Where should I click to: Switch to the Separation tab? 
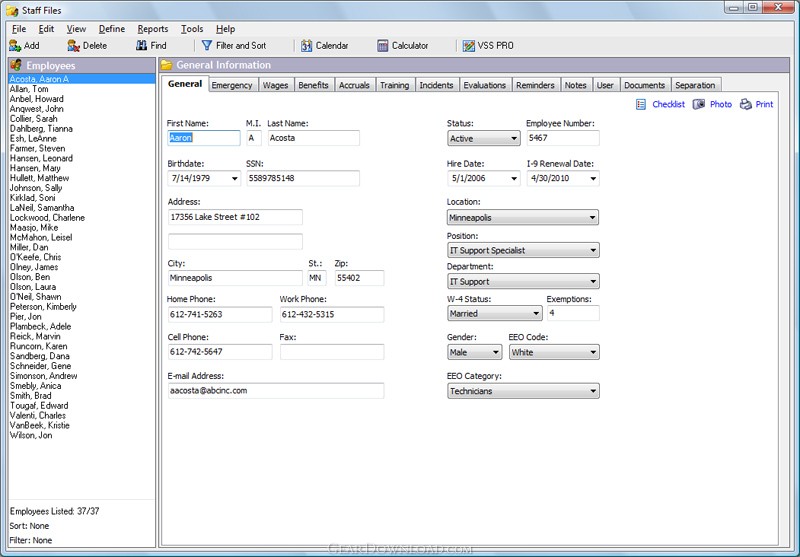[695, 85]
